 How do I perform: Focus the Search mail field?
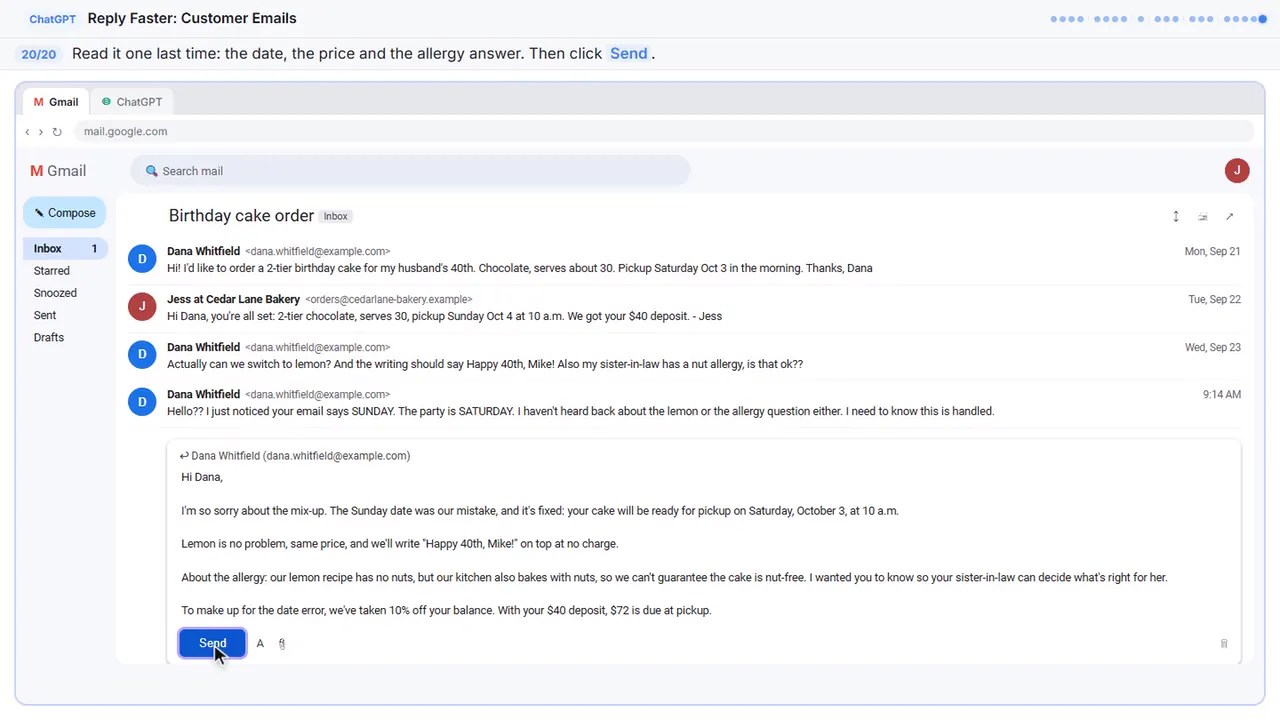[x=410, y=171]
